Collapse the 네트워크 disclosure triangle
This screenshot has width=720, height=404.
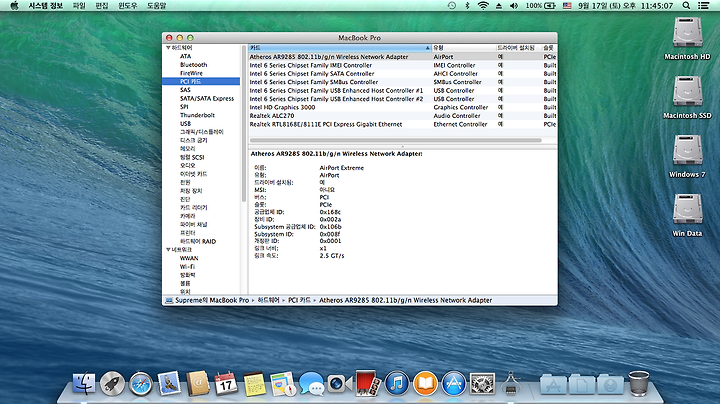click(168, 250)
